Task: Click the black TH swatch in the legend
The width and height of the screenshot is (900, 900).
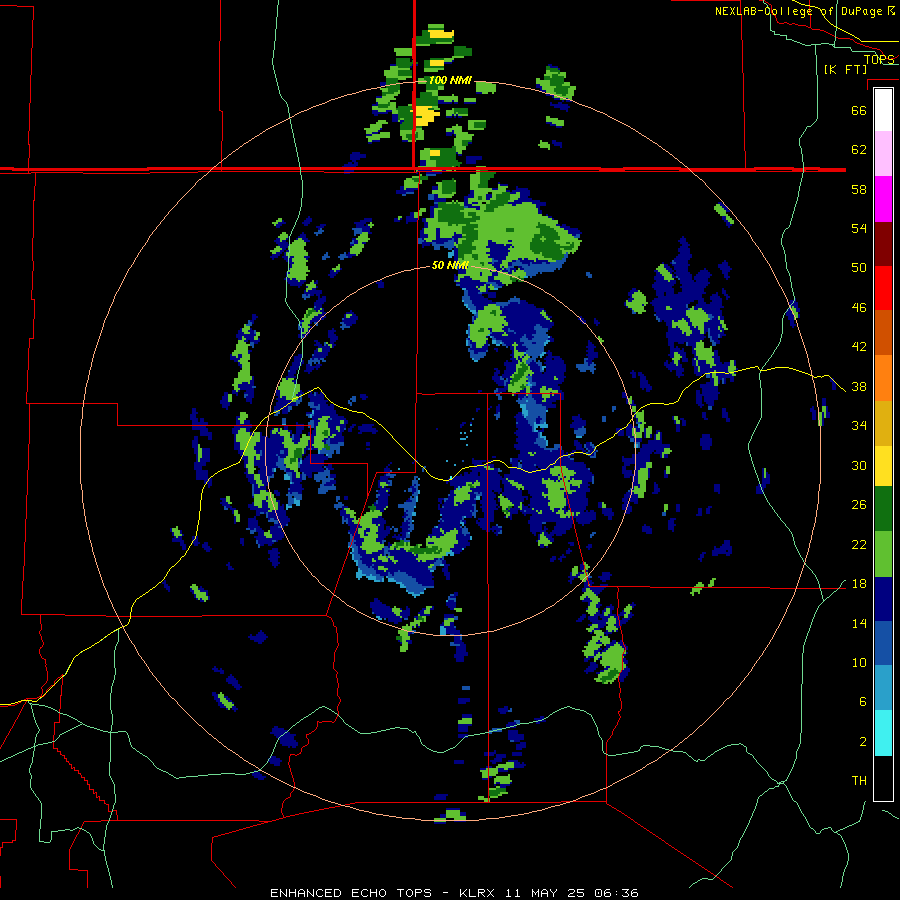Action: (x=883, y=778)
